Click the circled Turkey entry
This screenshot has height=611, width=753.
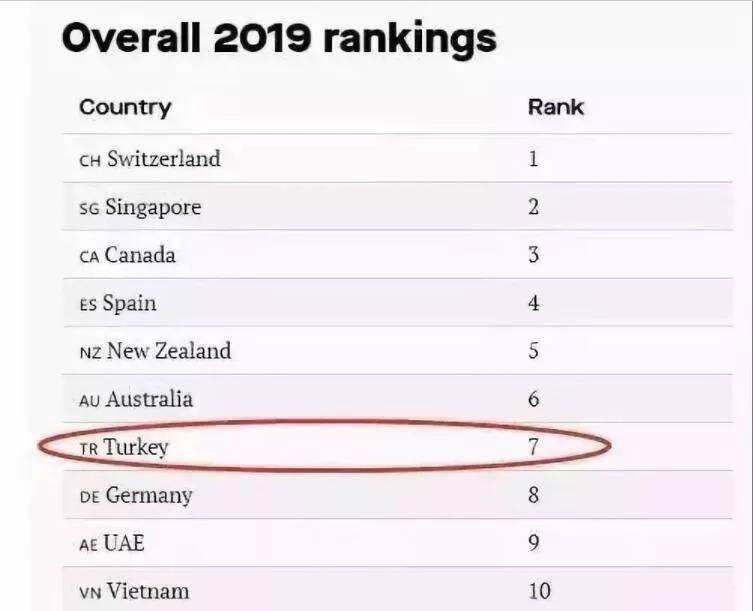tap(136, 447)
